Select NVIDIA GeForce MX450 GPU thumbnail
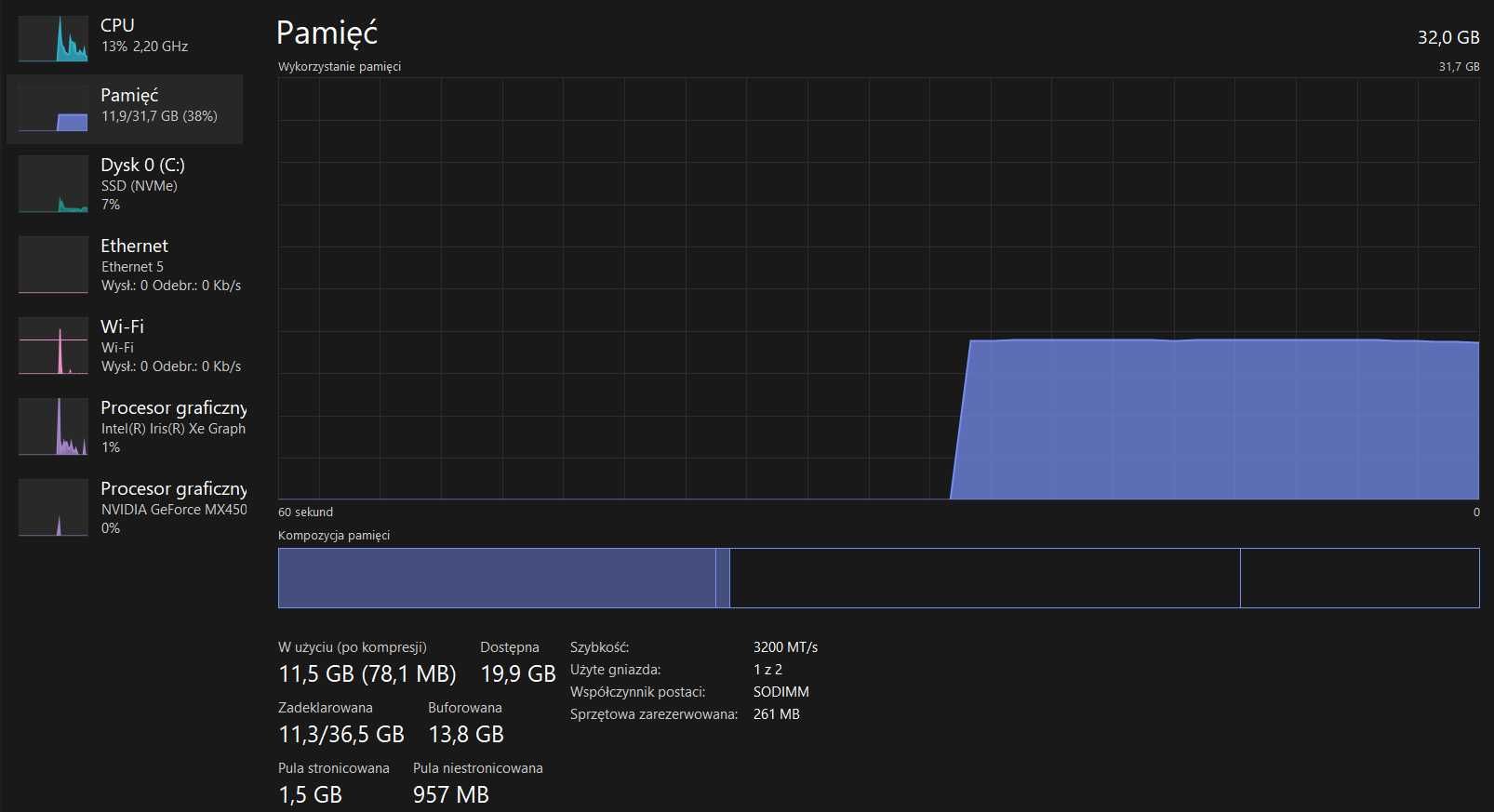 tap(53, 508)
